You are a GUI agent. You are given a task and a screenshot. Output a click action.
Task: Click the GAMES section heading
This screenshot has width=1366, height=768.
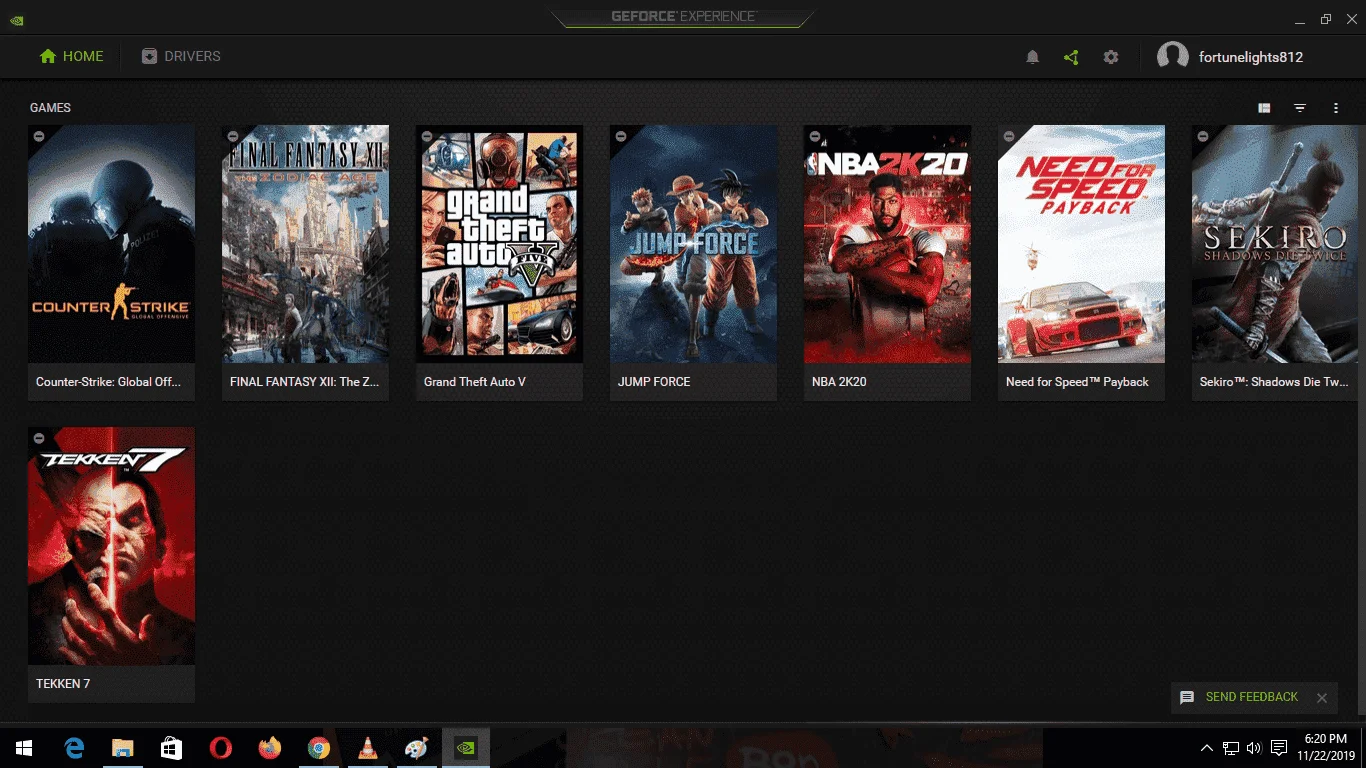pos(50,108)
